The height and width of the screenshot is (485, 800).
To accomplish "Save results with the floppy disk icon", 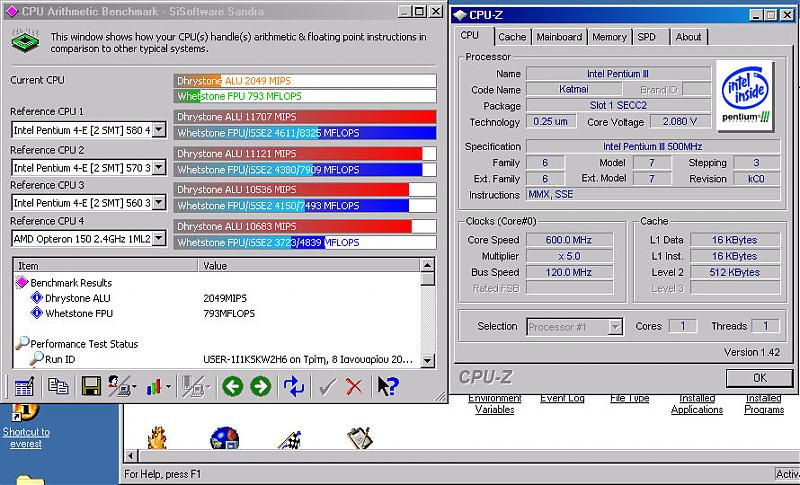I will pyautogui.click(x=91, y=387).
